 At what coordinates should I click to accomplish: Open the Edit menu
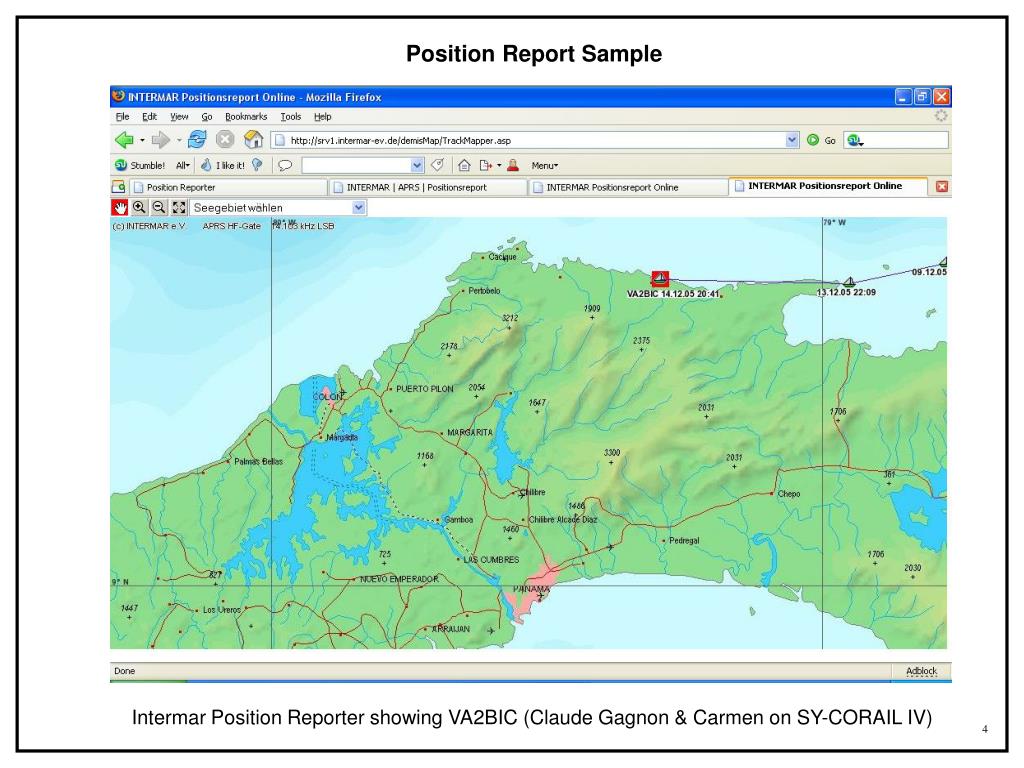click(x=150, y=116)
